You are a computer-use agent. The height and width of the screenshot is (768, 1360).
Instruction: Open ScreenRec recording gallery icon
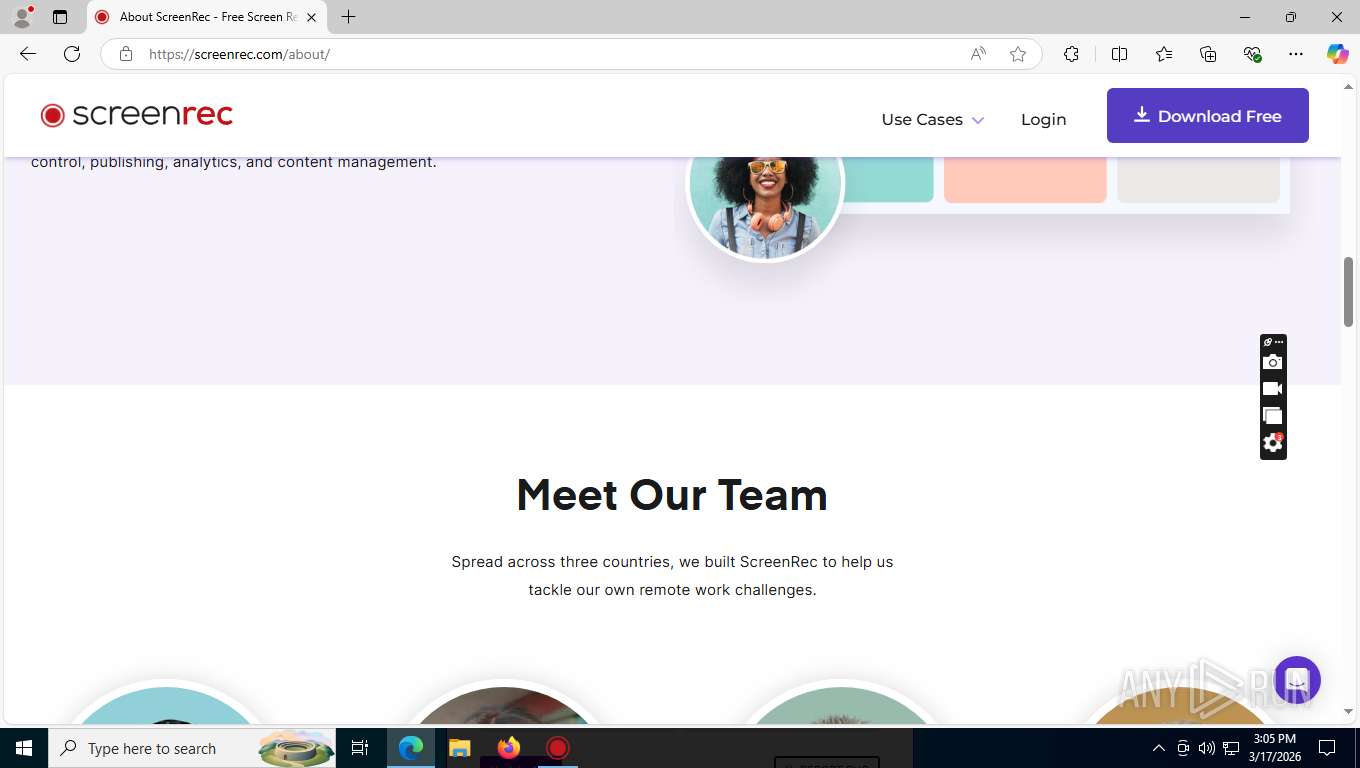click(1272, 416)
